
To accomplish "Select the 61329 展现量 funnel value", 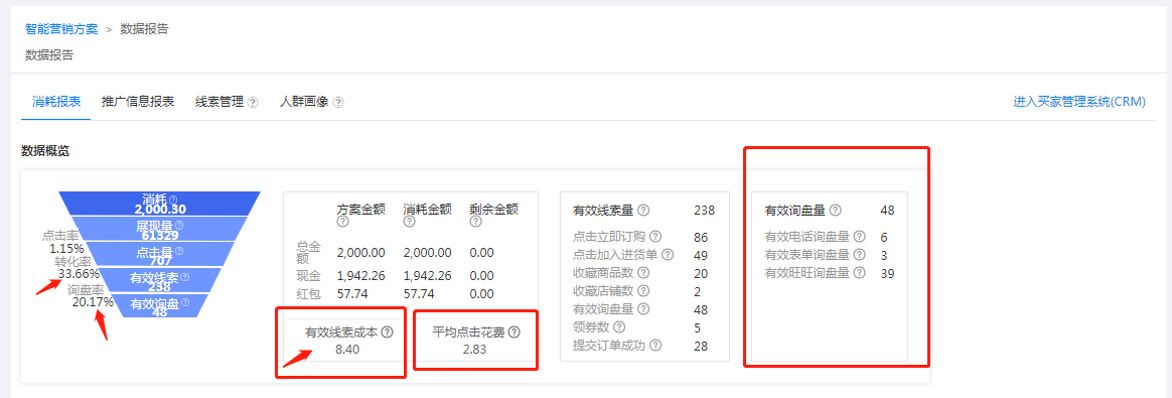I will pyautogui.click(x=159, y=235).
